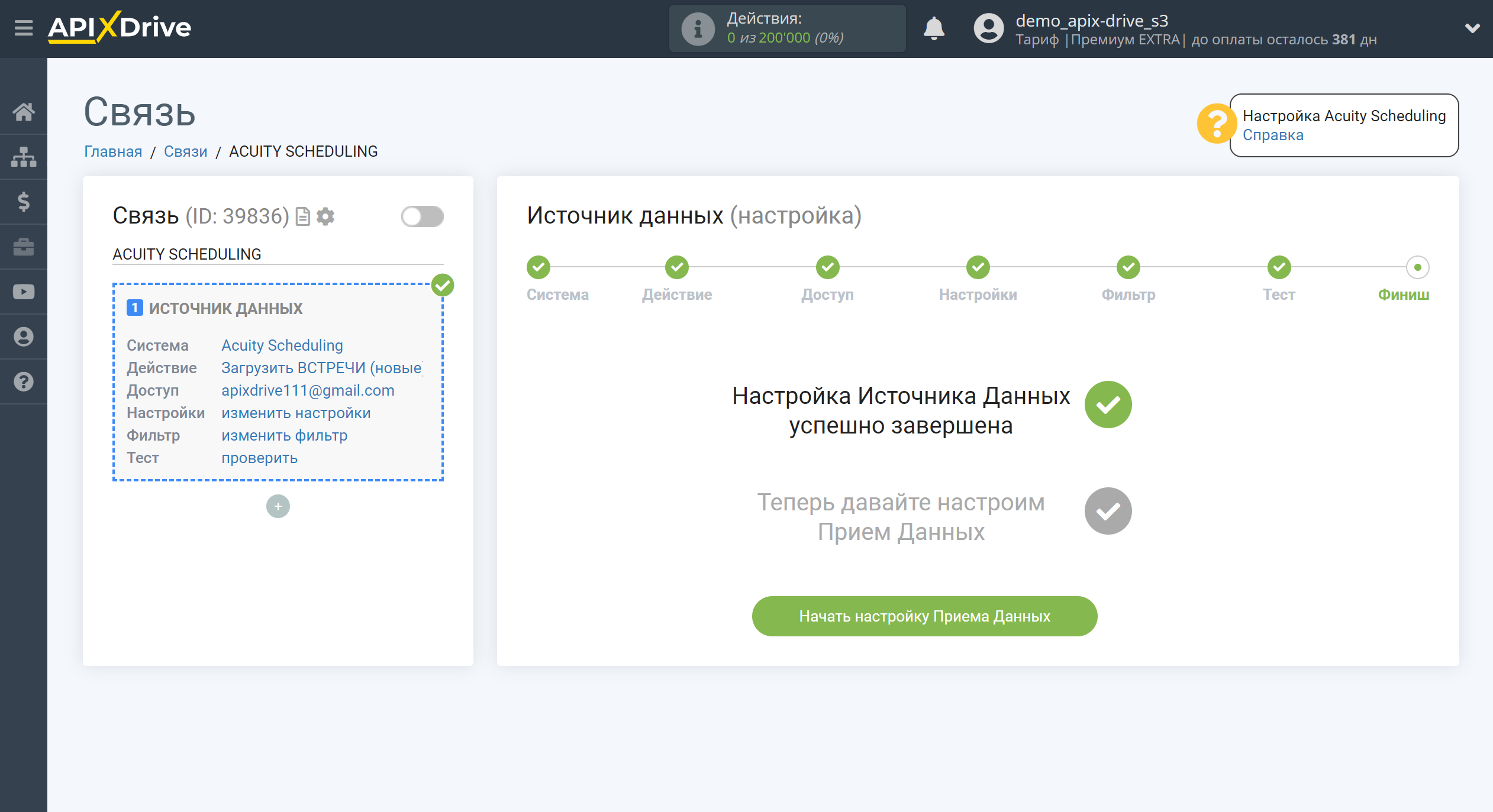Click Главная breadcrumb link
1493x812 pixels.
tap(113, 151)
